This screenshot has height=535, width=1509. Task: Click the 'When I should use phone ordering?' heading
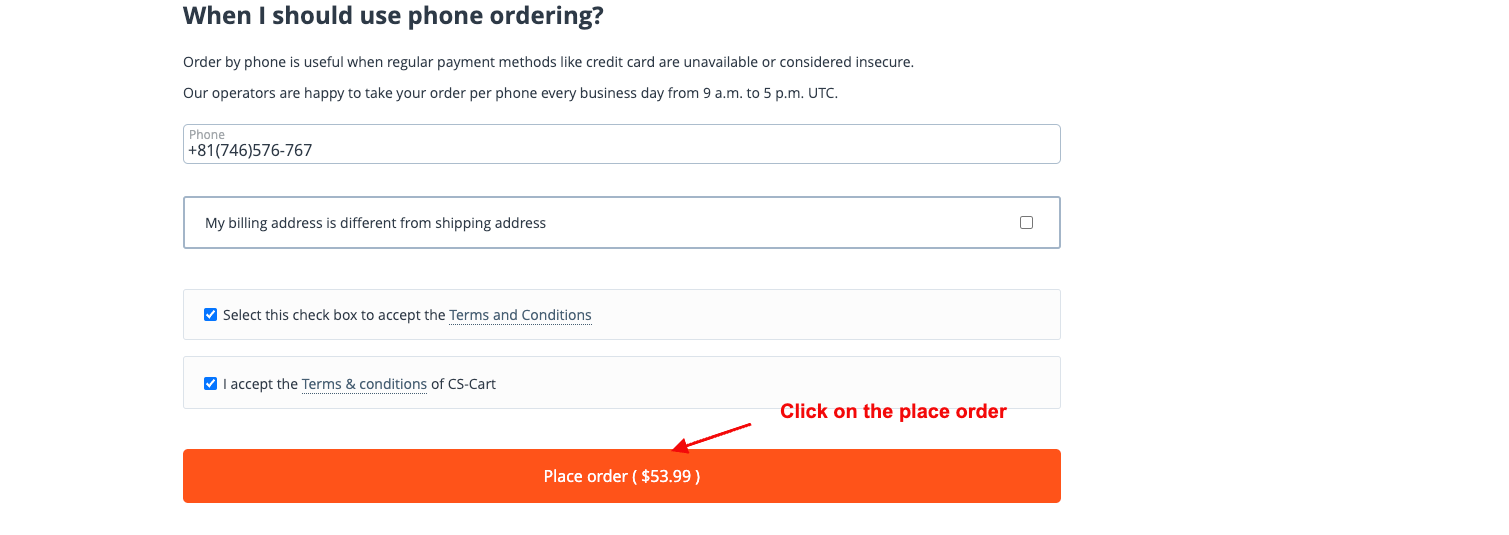393,16
